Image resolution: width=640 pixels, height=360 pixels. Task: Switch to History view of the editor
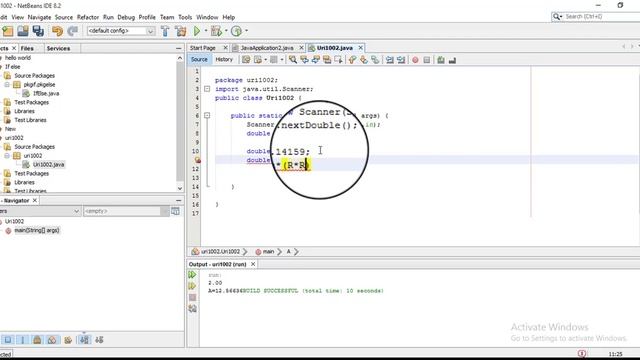point(224,60)
